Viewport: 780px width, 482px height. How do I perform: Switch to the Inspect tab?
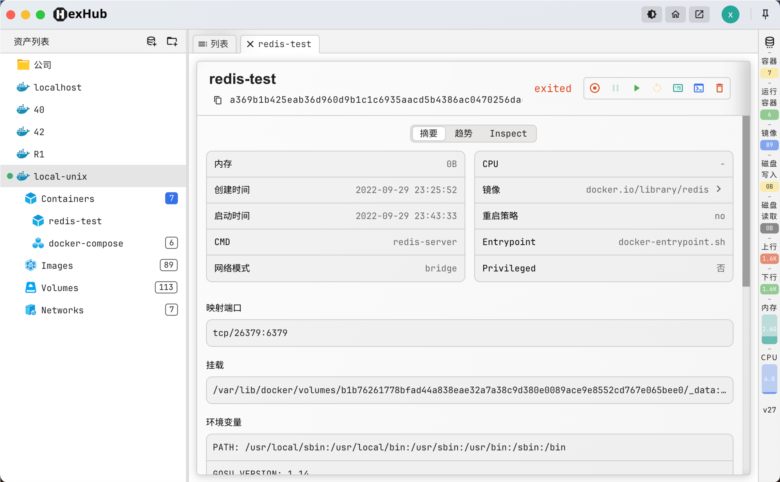coord(508,133)
